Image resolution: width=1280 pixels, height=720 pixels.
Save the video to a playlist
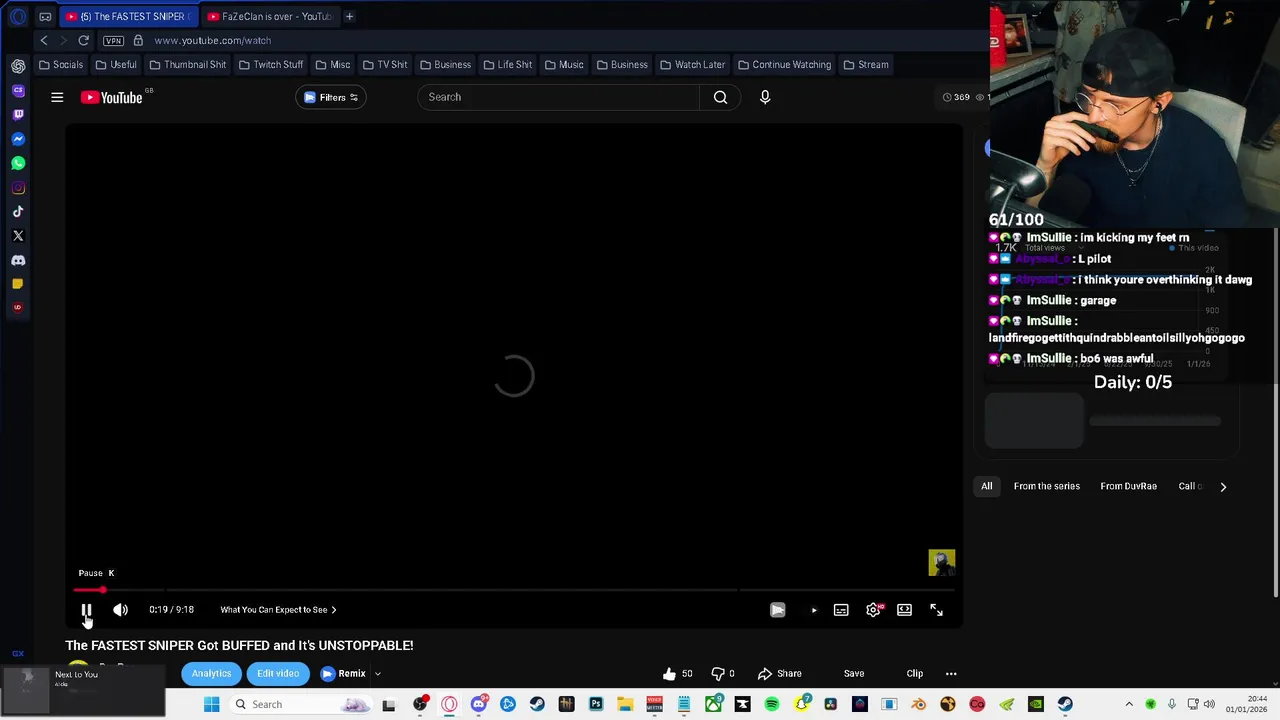[854, 674]
